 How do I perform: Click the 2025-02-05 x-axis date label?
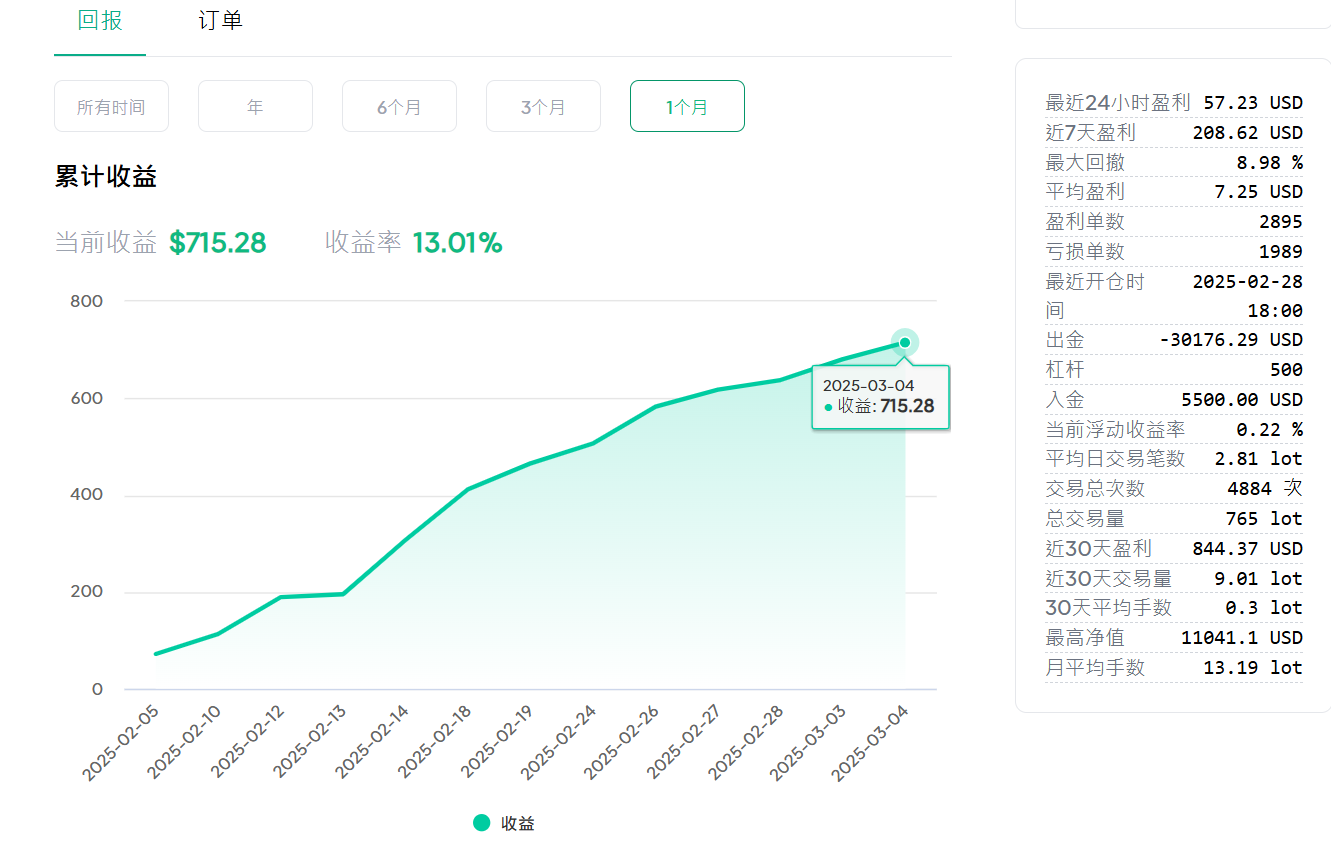123,742
